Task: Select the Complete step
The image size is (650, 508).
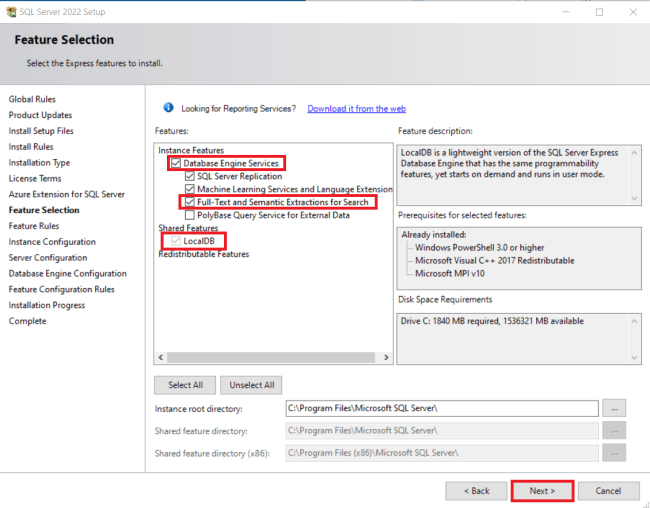Action: (27, 321)
